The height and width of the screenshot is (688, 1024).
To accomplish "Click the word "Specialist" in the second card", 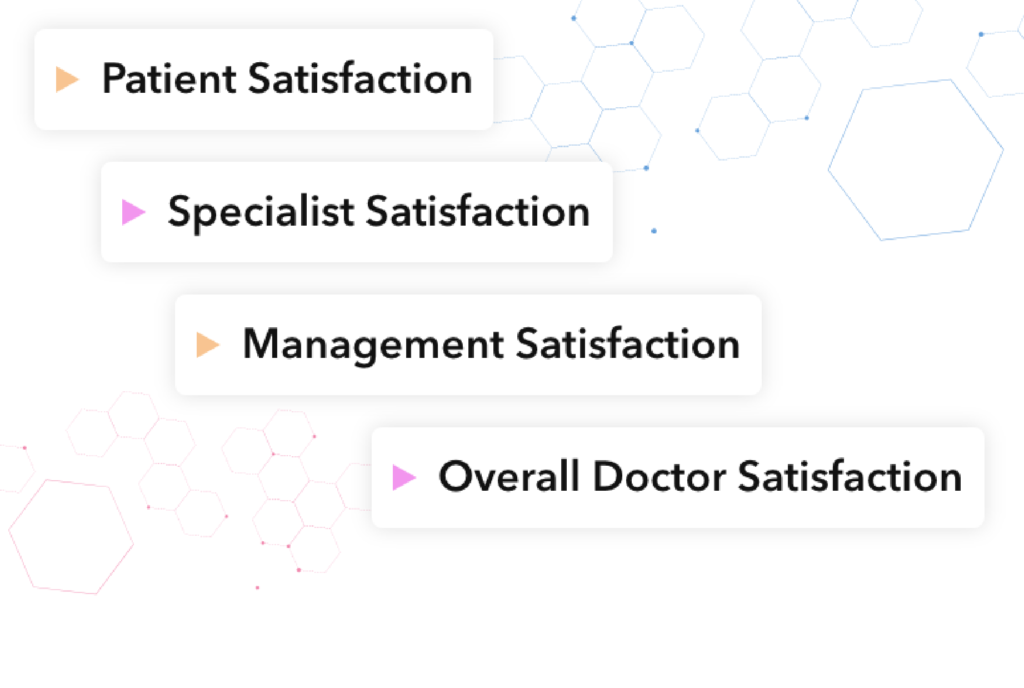I will 261,212.
